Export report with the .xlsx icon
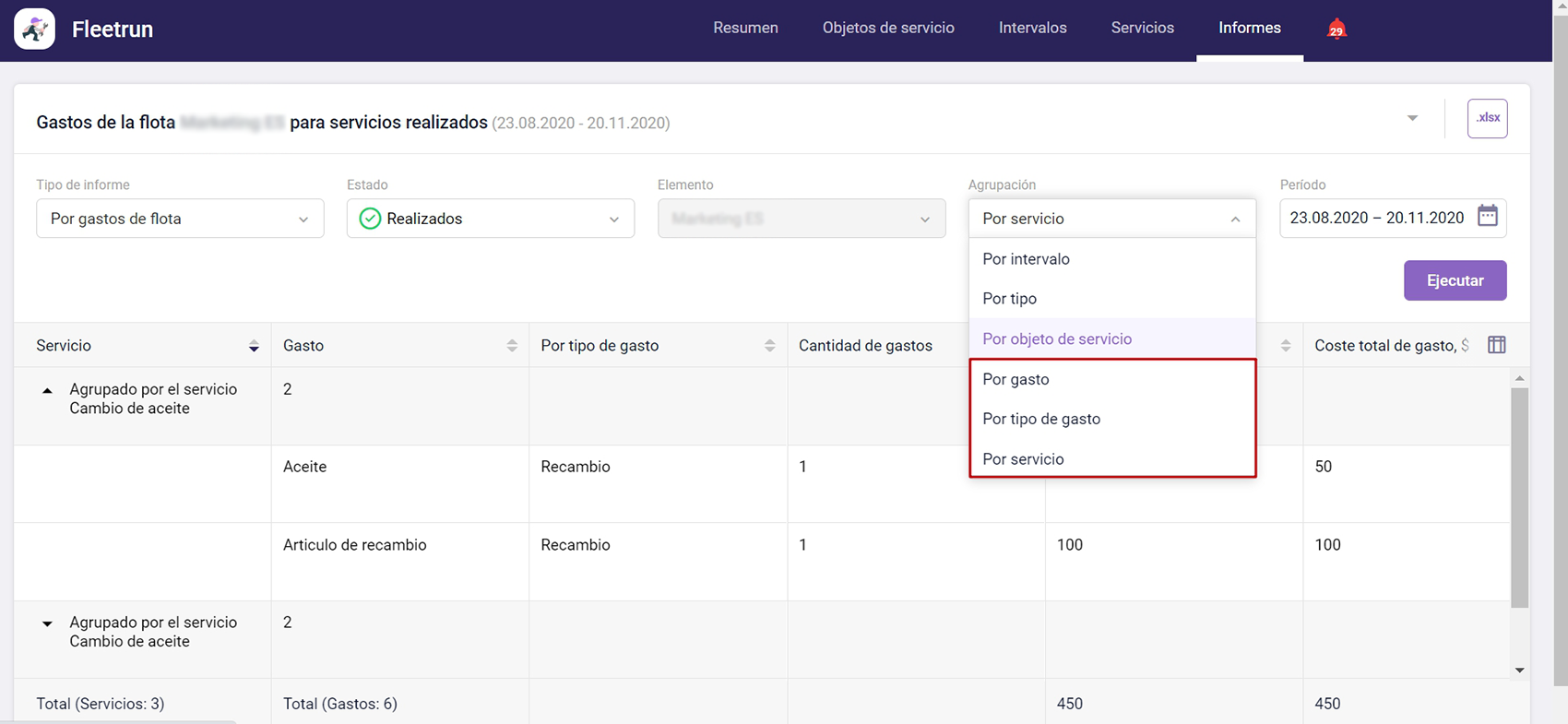 coord(1487,118)
